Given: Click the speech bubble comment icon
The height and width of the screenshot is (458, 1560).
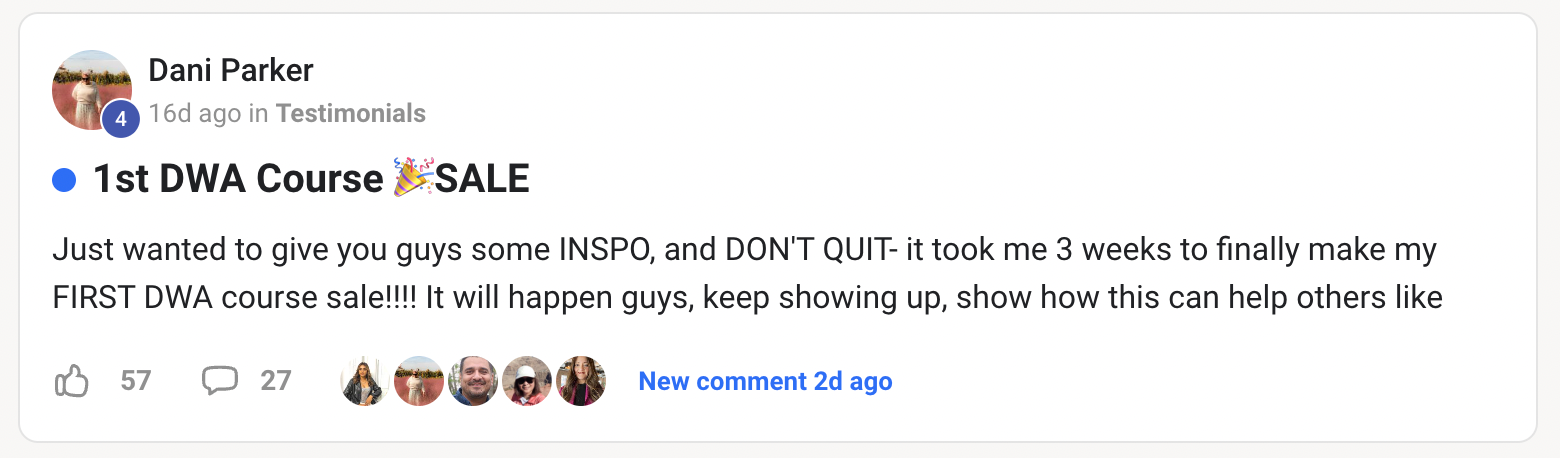Looking at the screenshot, I should [x=220, y=381].
